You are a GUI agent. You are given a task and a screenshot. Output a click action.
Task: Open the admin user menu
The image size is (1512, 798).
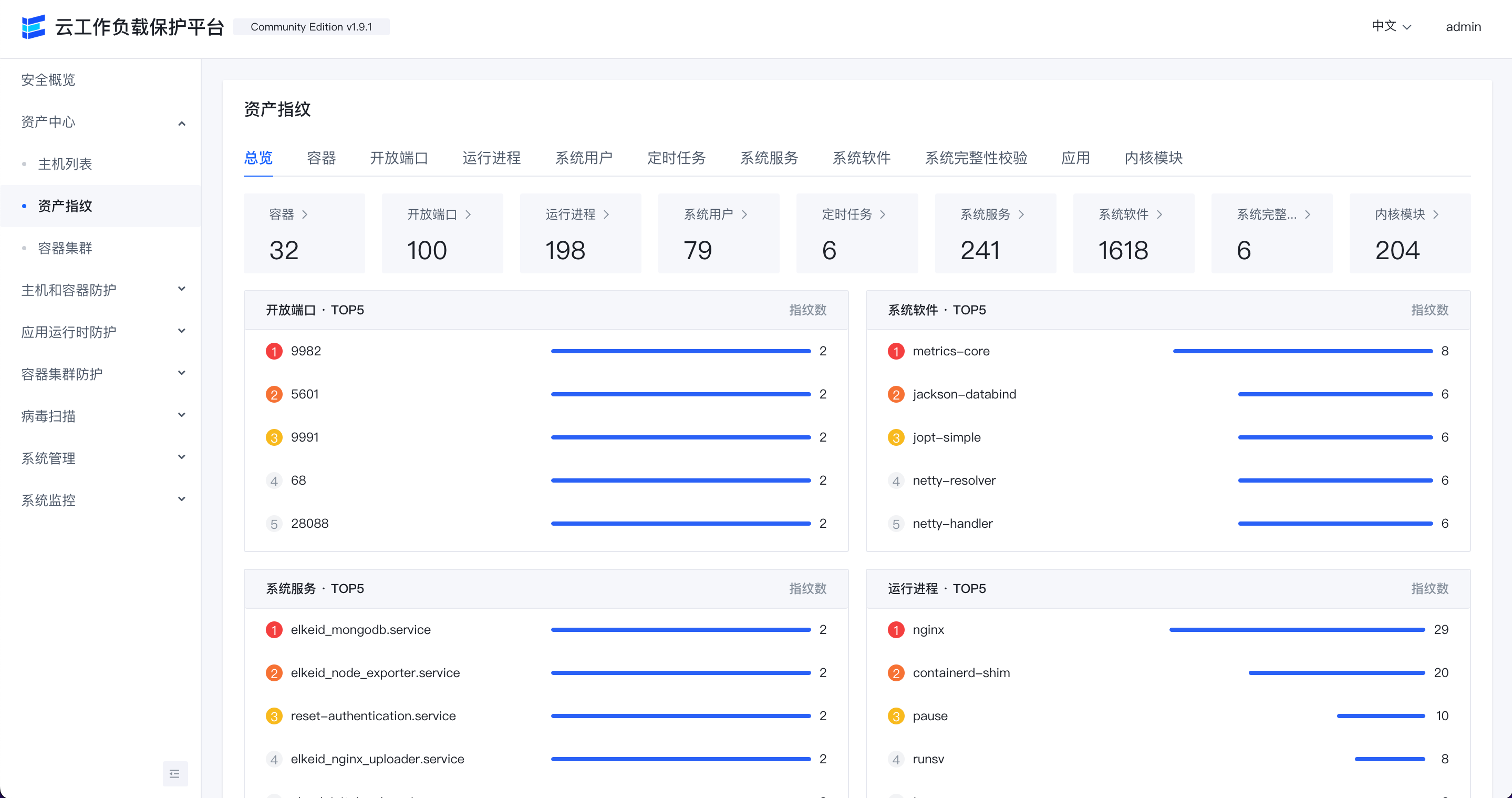click(x=1463, y=26)
